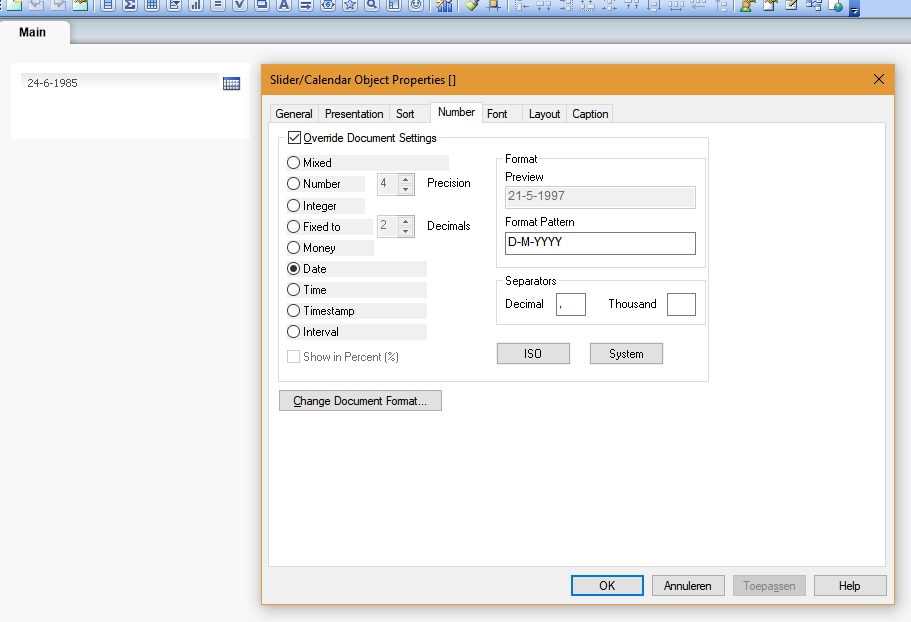
Task: Switch to the Layout tab
Action: [544, 114]
